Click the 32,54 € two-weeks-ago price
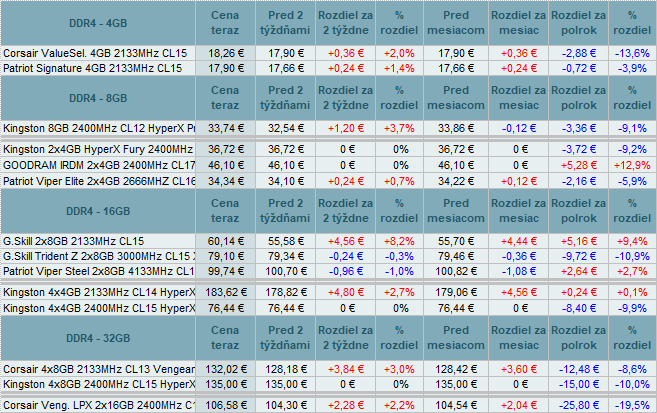The width and height of the screenshot is (657, 413). 285,128
